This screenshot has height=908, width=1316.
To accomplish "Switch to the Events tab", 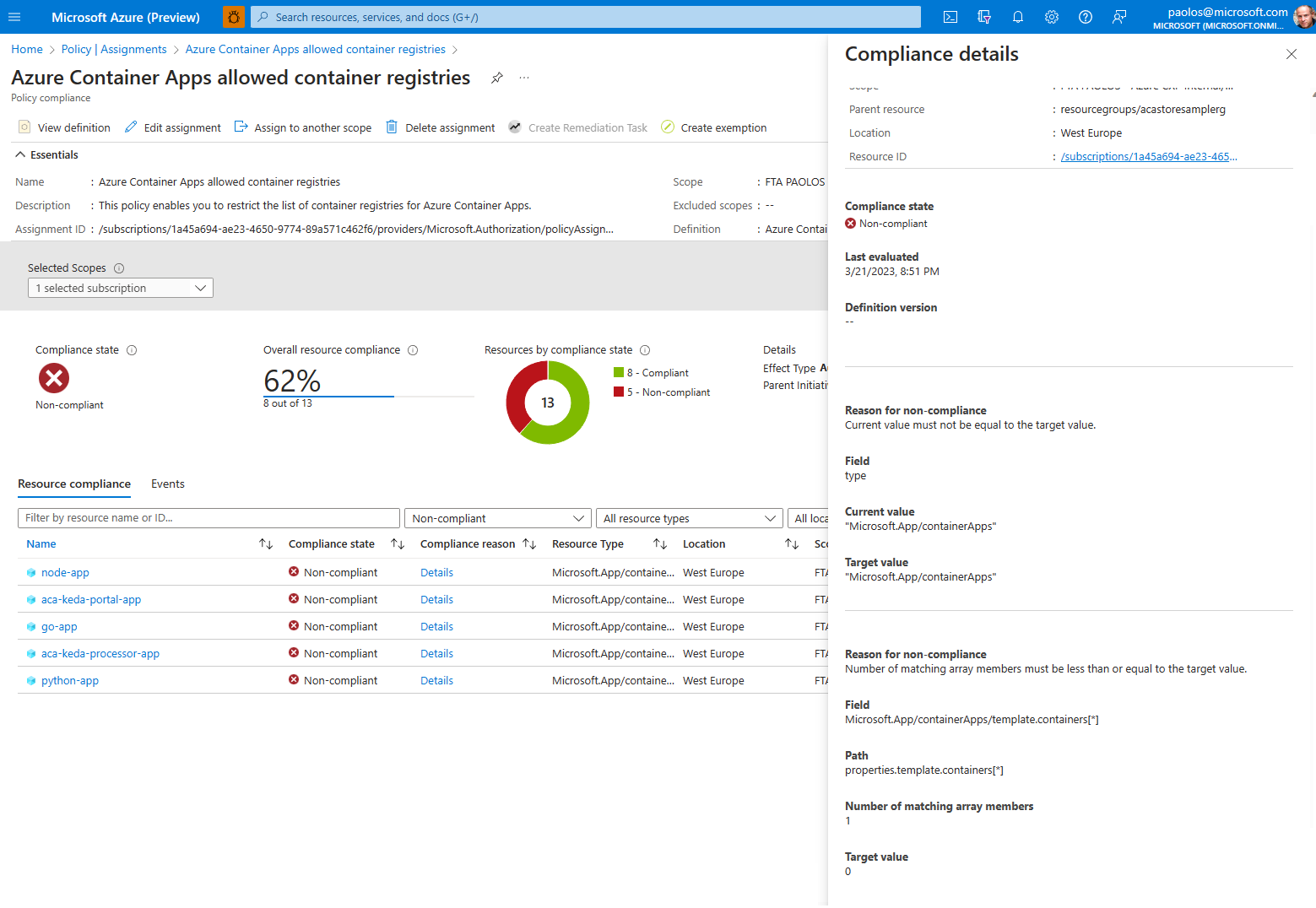I will coord(168,484).
